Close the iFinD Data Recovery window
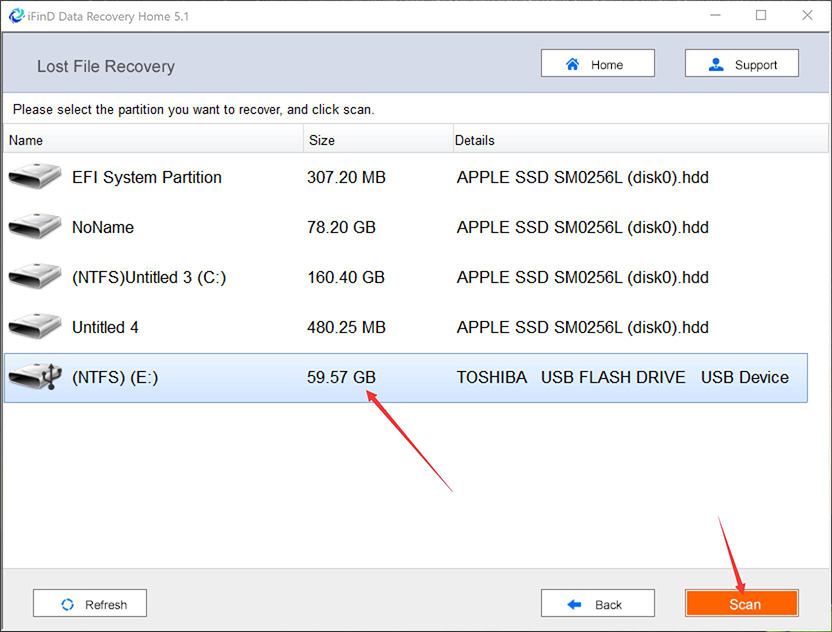The image size is (832, 632). pos(807,15)
